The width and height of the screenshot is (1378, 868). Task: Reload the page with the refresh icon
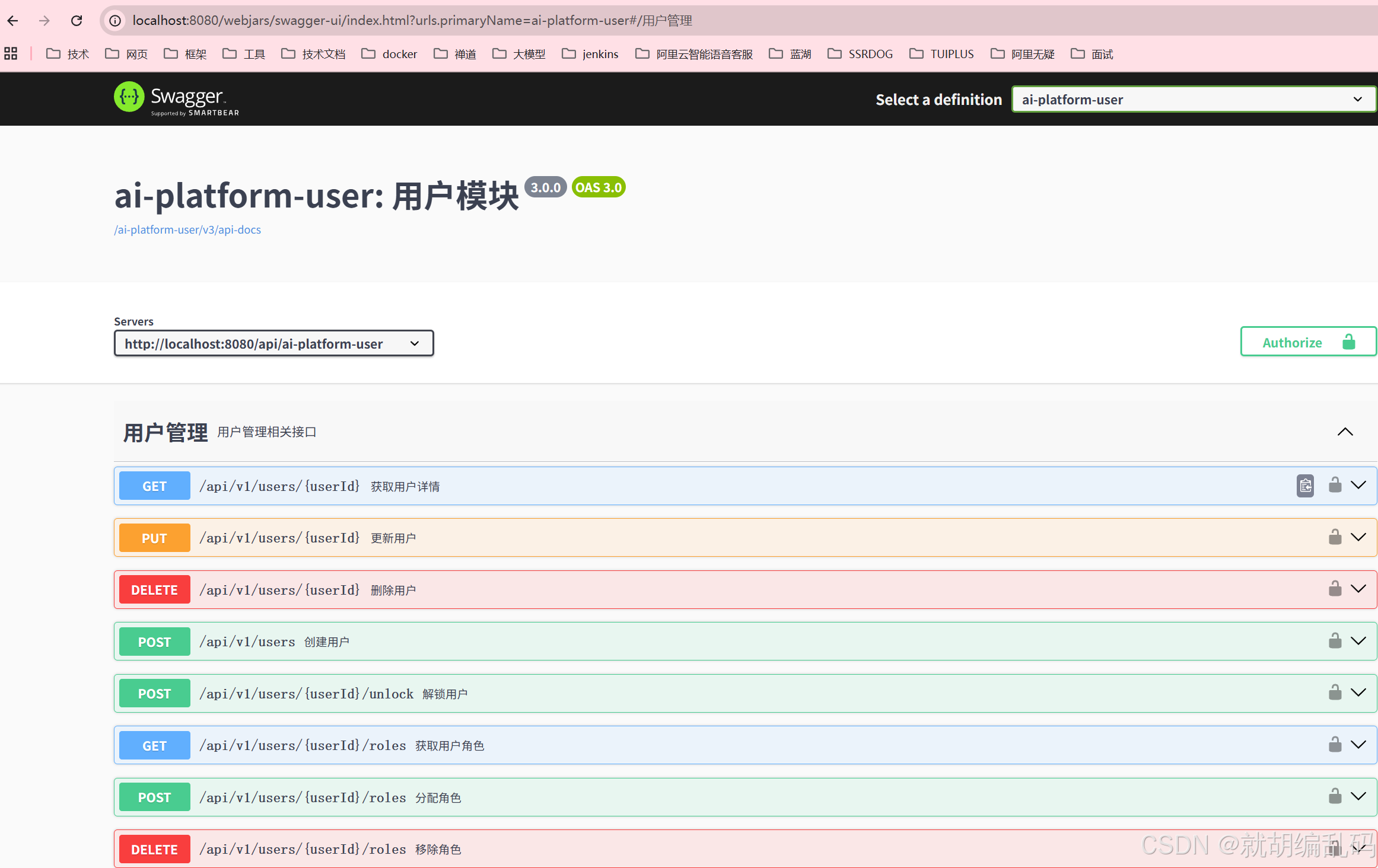pos(77,21)
